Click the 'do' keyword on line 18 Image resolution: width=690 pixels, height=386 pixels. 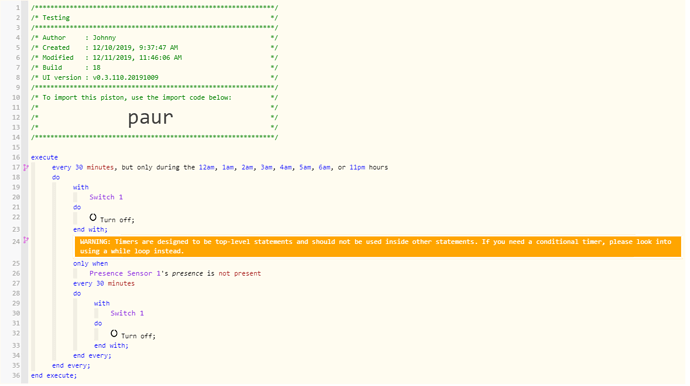(x=56, y=177)
